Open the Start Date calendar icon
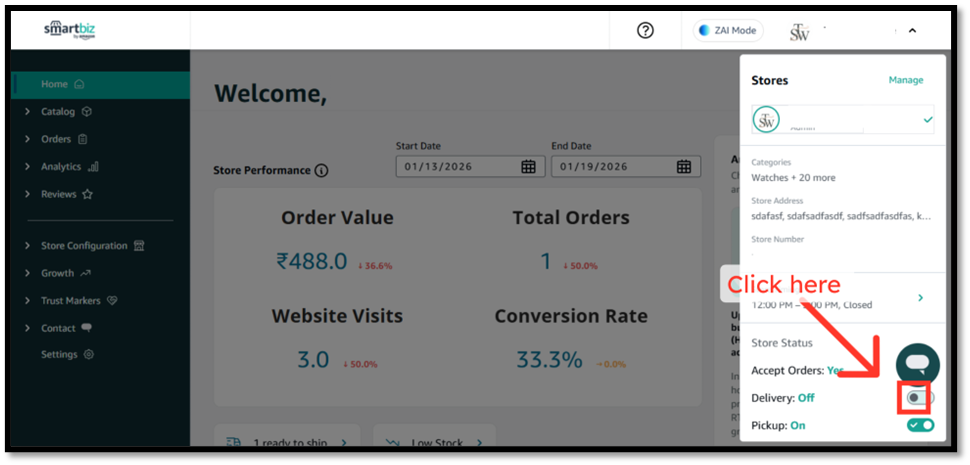This screenshot has height=465, width=970. click(x=528, y=166)
